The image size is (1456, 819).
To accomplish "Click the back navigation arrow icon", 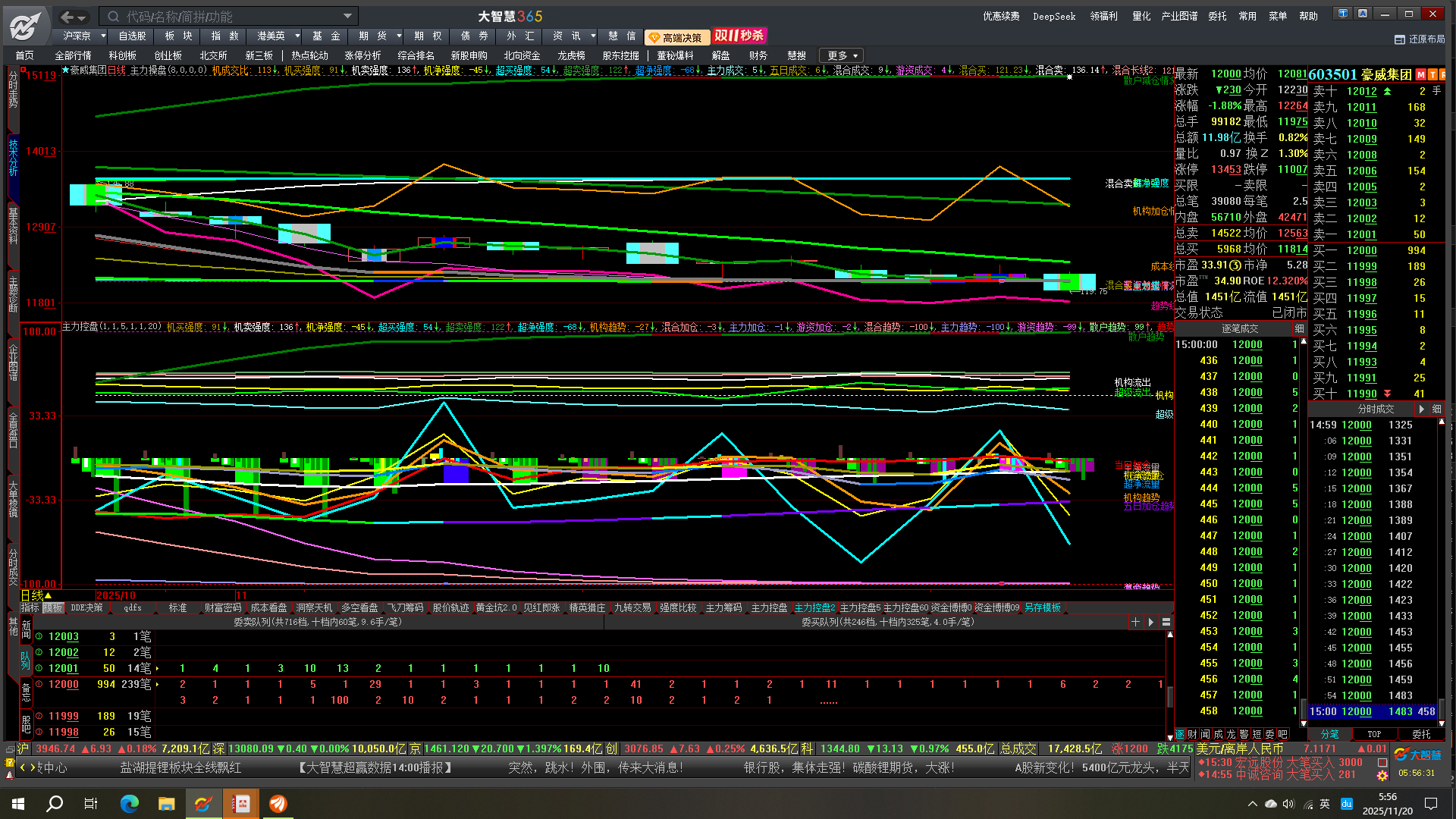I will pos(67,17).
